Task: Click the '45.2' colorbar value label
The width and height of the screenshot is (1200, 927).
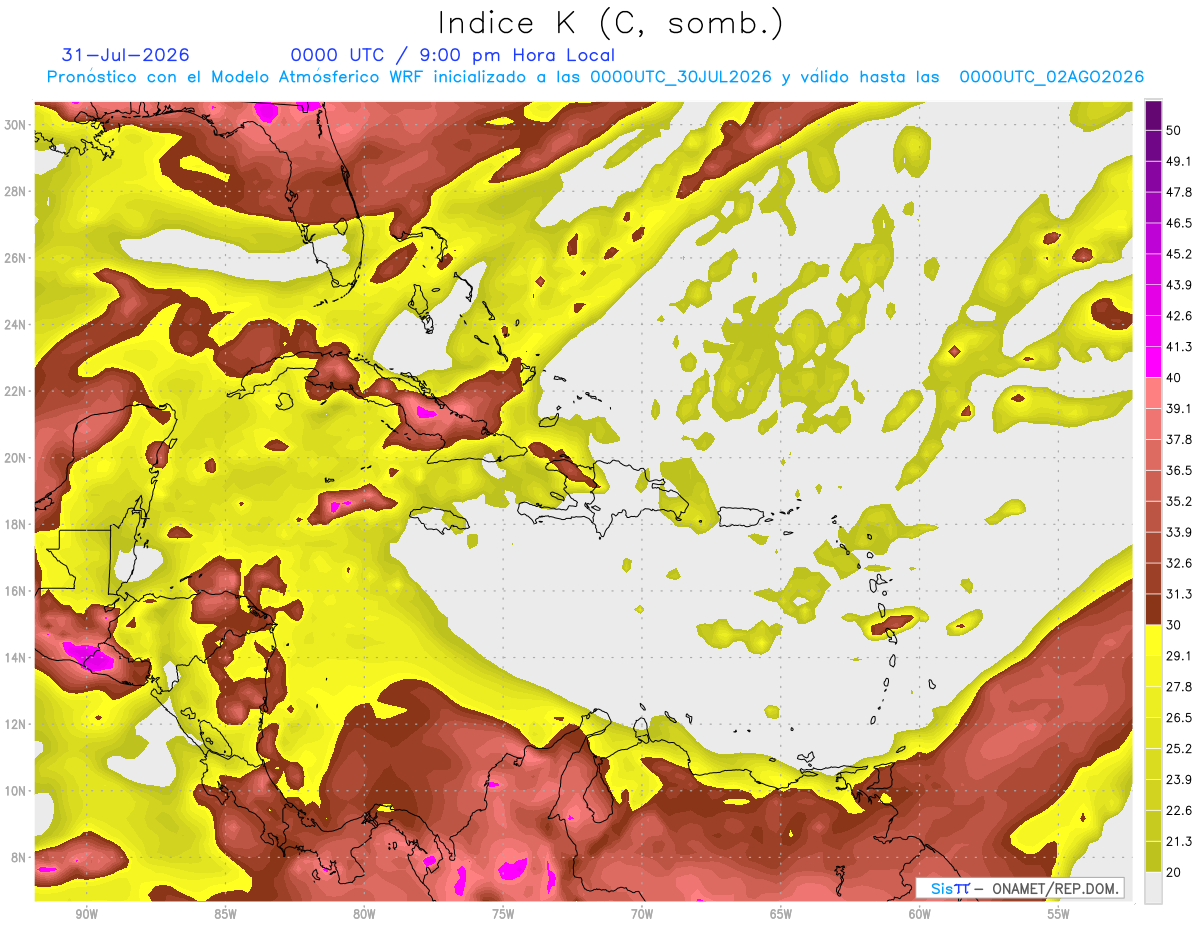Action: 1179,254
